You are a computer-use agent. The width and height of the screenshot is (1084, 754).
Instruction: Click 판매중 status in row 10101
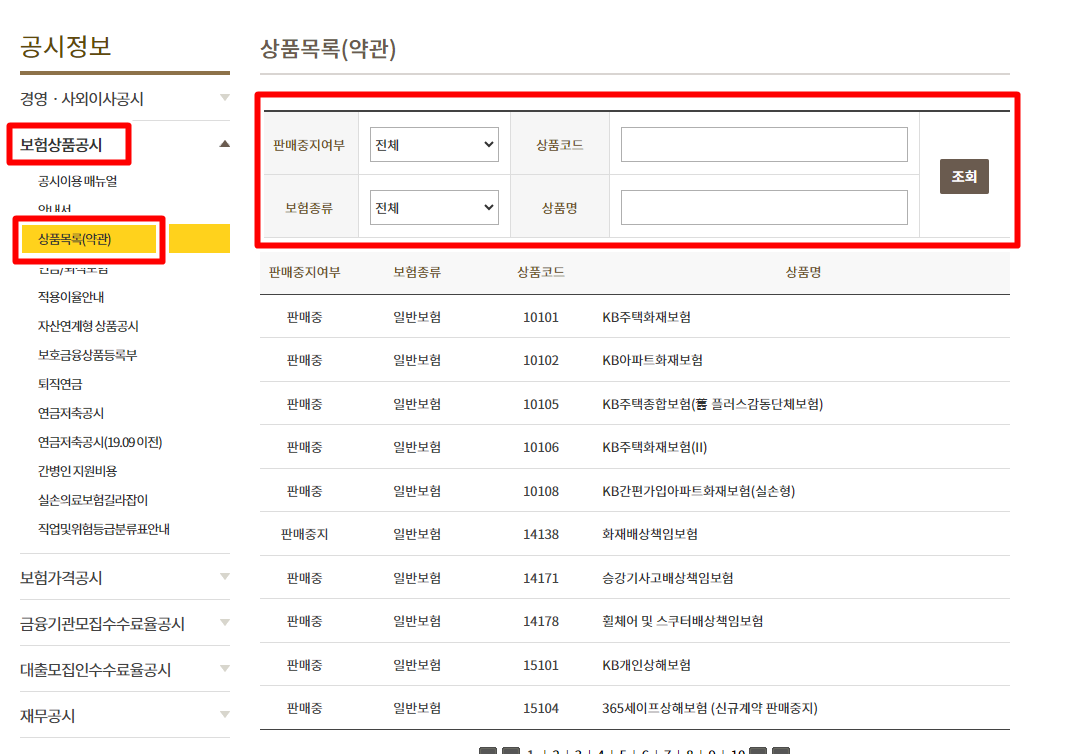coord(304,317)
